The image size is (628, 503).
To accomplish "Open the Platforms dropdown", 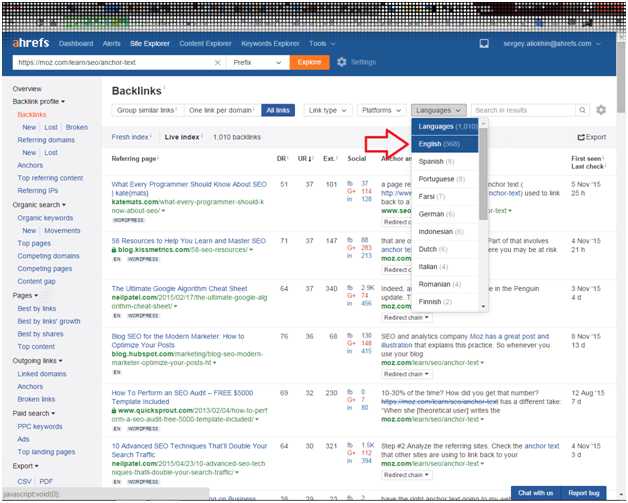I will click(x=380, y=110).
